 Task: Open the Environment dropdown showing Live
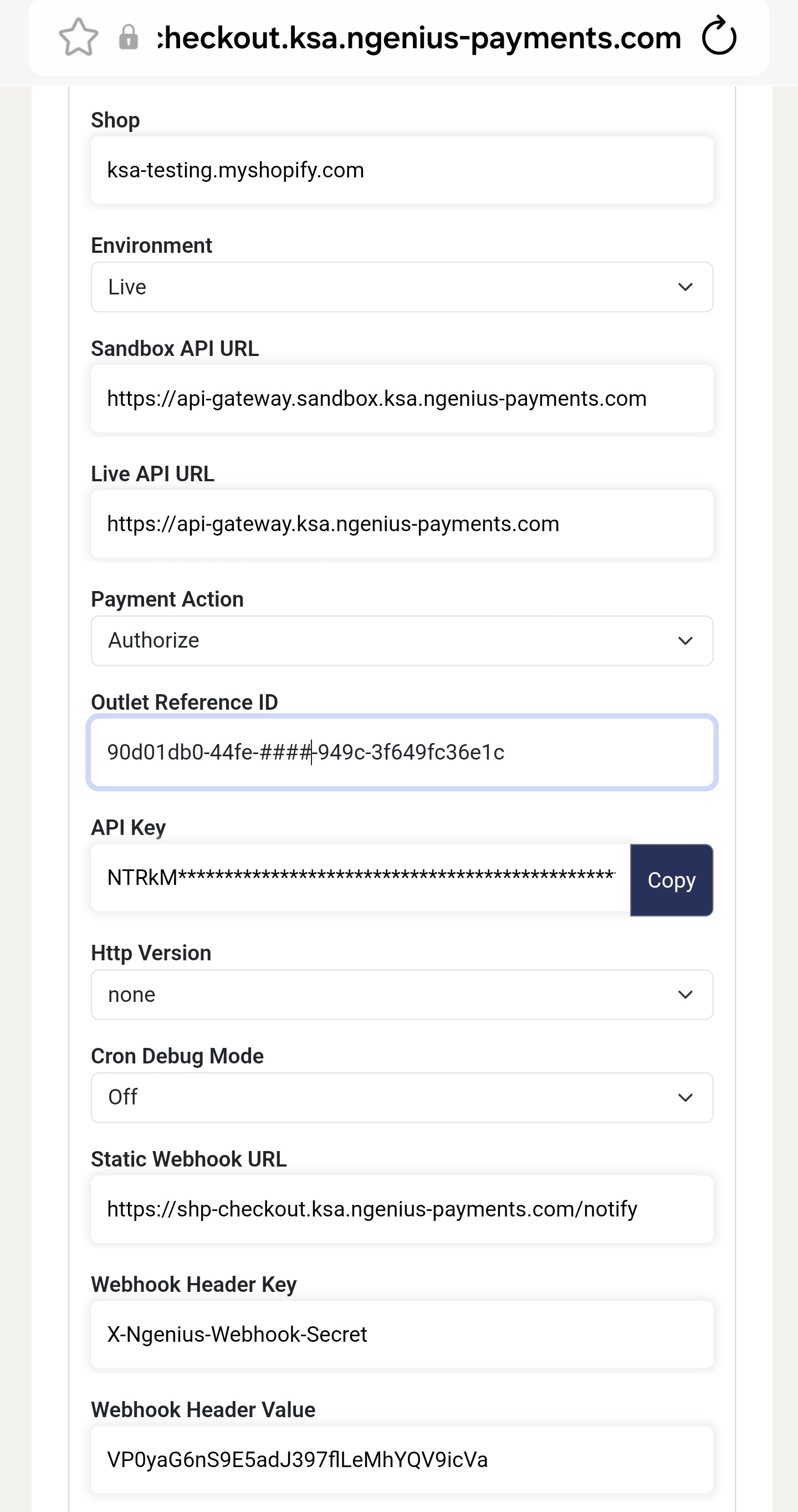(402, 287)
